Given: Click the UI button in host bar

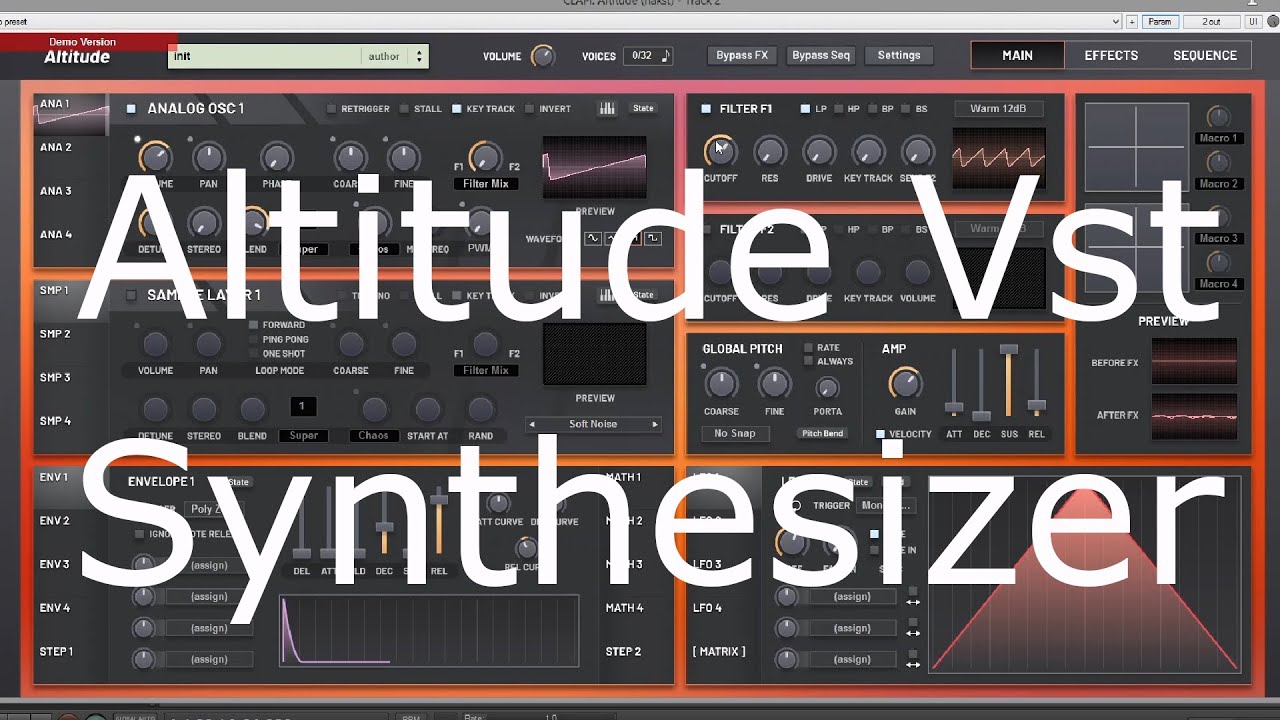Looking at the screenshot, I should click(x=1253, y=21).
